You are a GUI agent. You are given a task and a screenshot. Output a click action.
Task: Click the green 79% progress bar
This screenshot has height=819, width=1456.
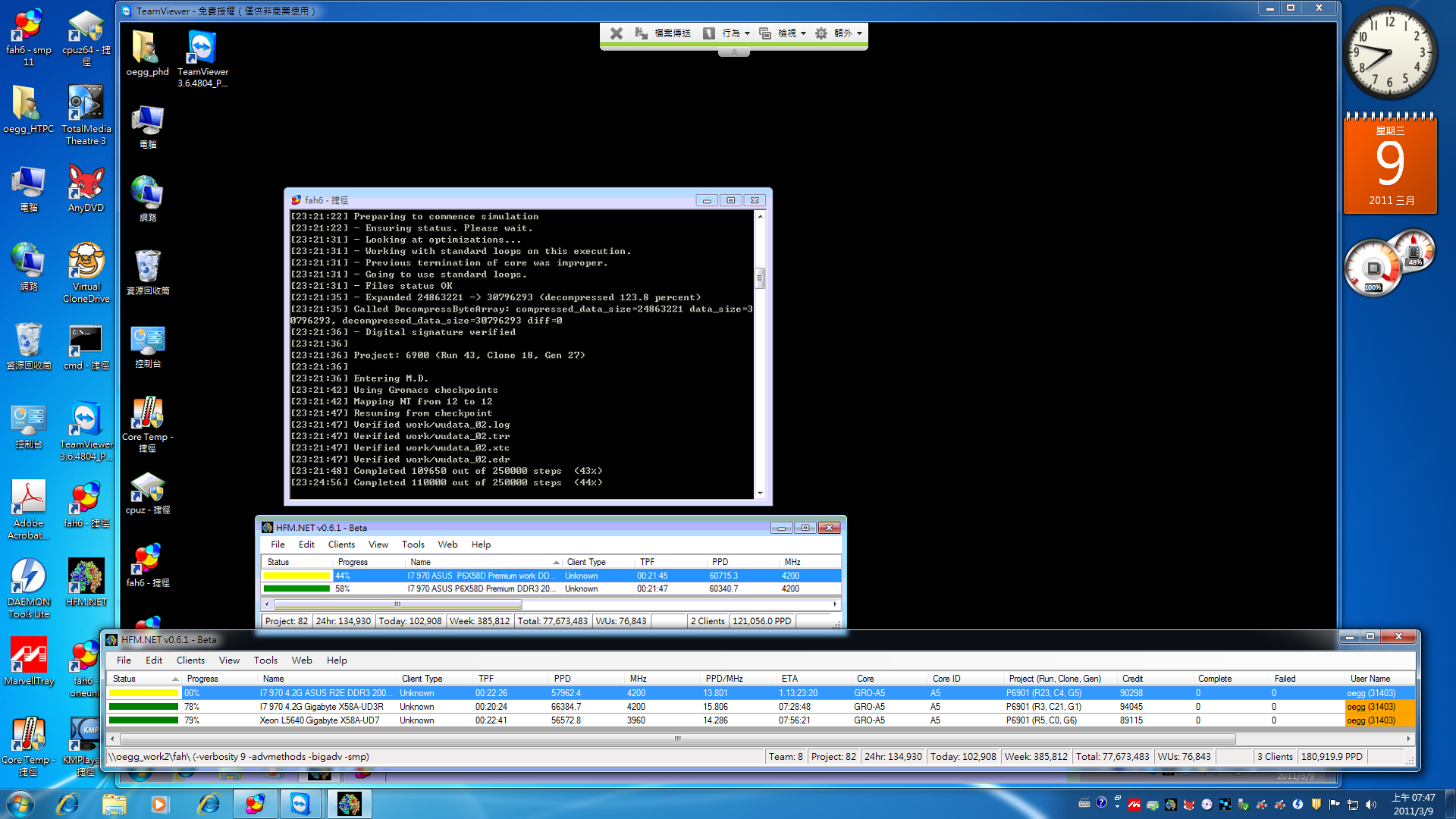click(143, 720)
